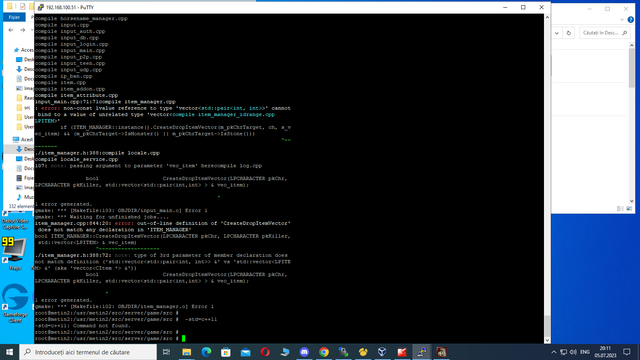This screenshot has height=360, width=640.
Task: Open Microsoft Store from the taskbar
Action: click(x=226, y=352)
